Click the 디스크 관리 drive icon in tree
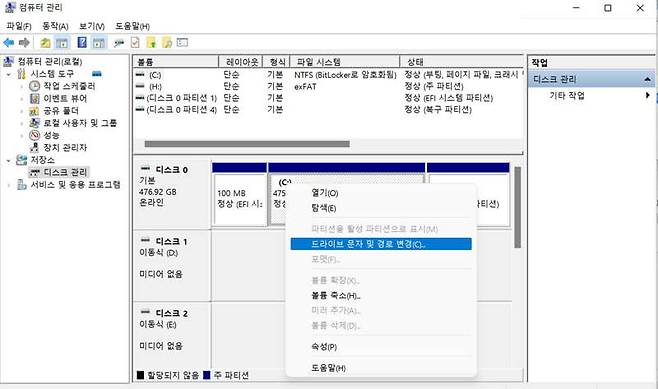The image size is (658, 389). click(x=35, y=172)
